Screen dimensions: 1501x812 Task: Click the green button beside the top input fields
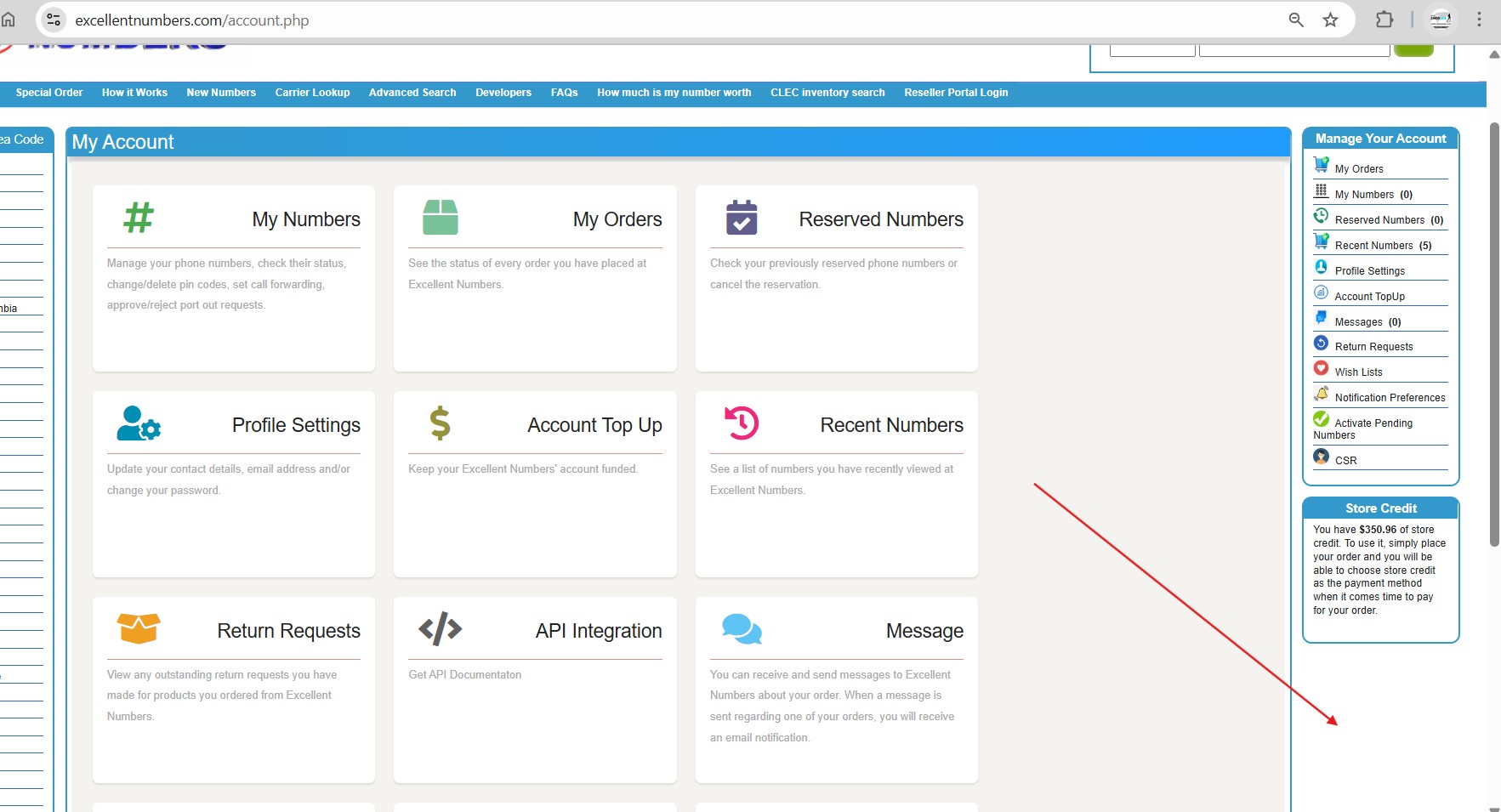[1413, 48]
